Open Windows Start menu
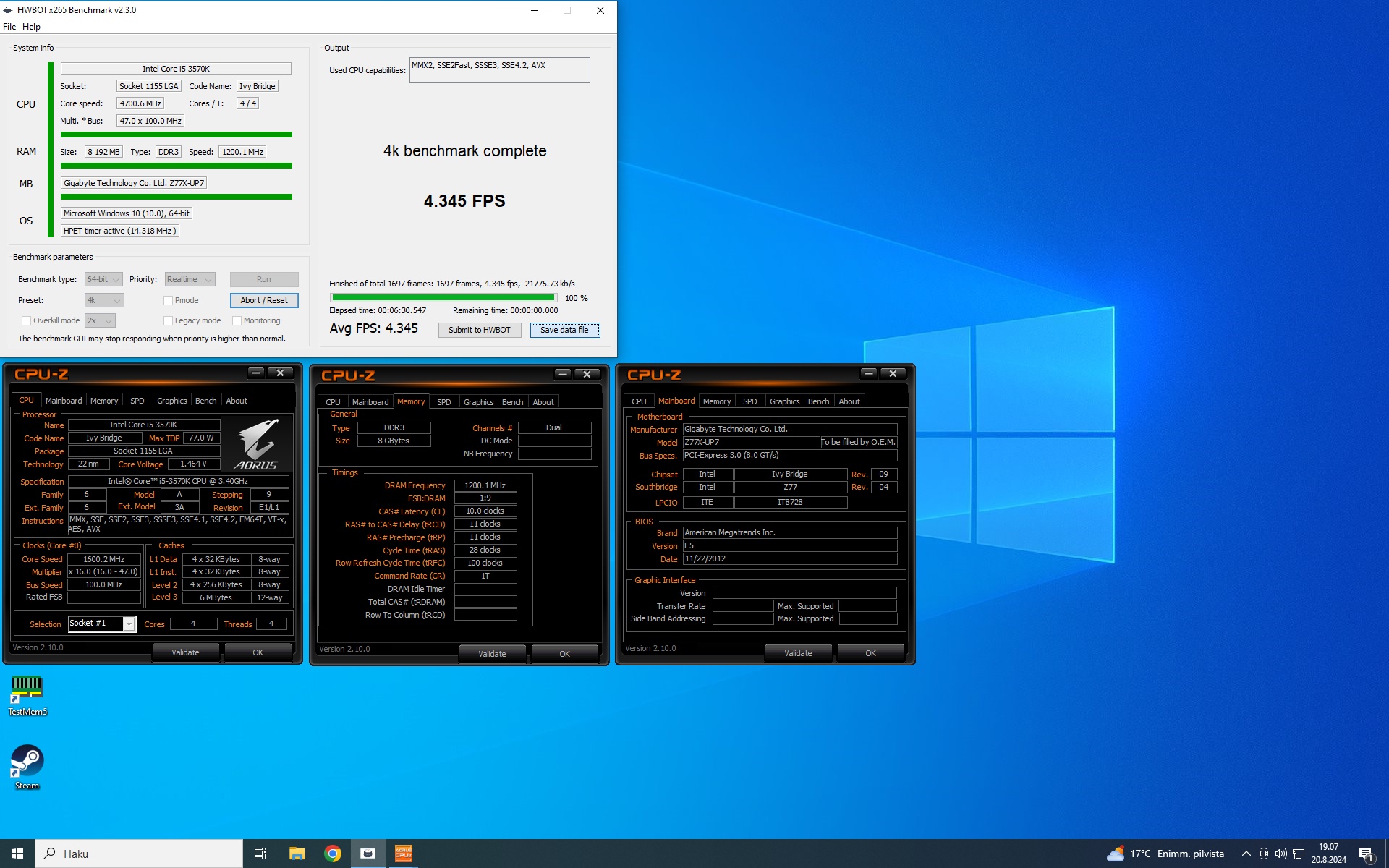This screenshot has height=868, width=1389. pyautogui.click(x=17, y=854)
